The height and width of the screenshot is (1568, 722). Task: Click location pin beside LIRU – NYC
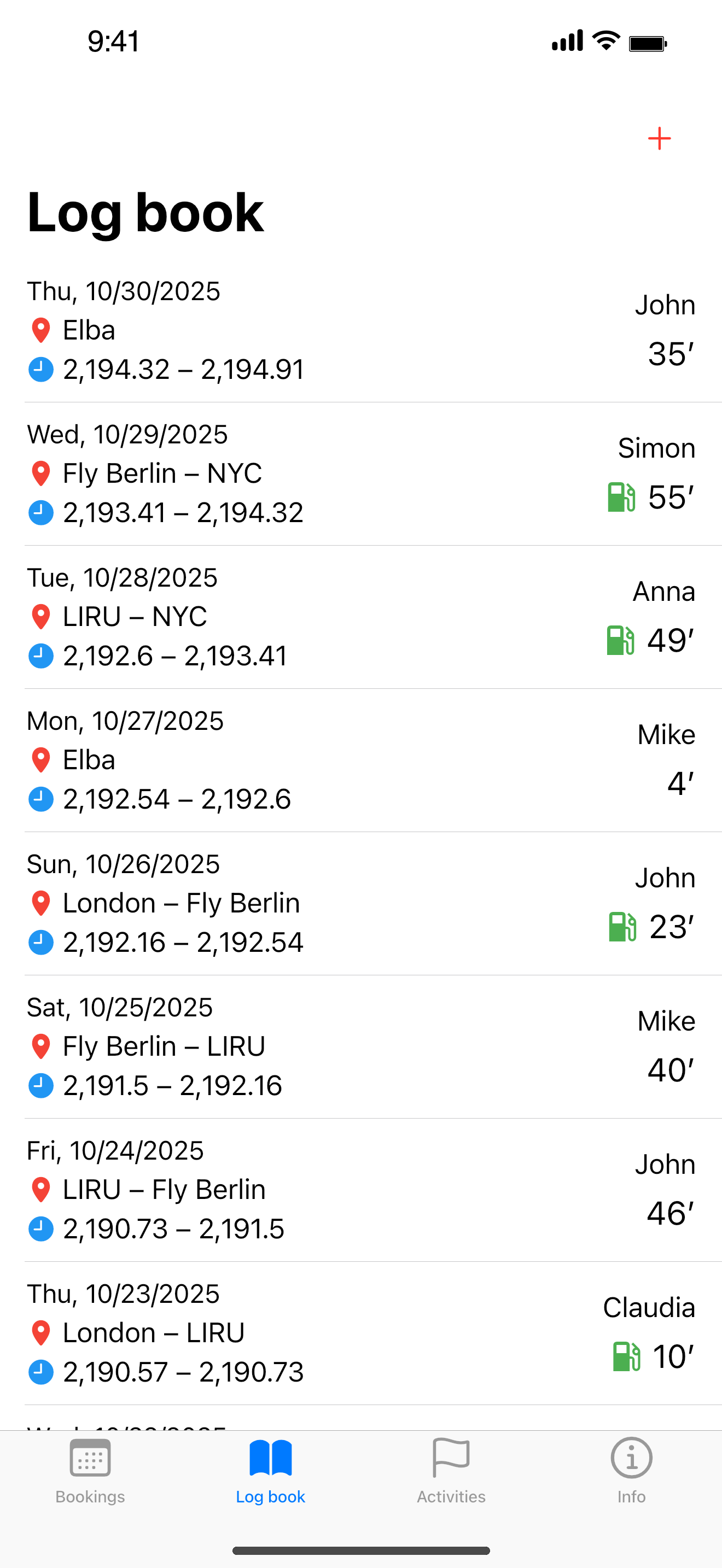[x=41, y=617]
